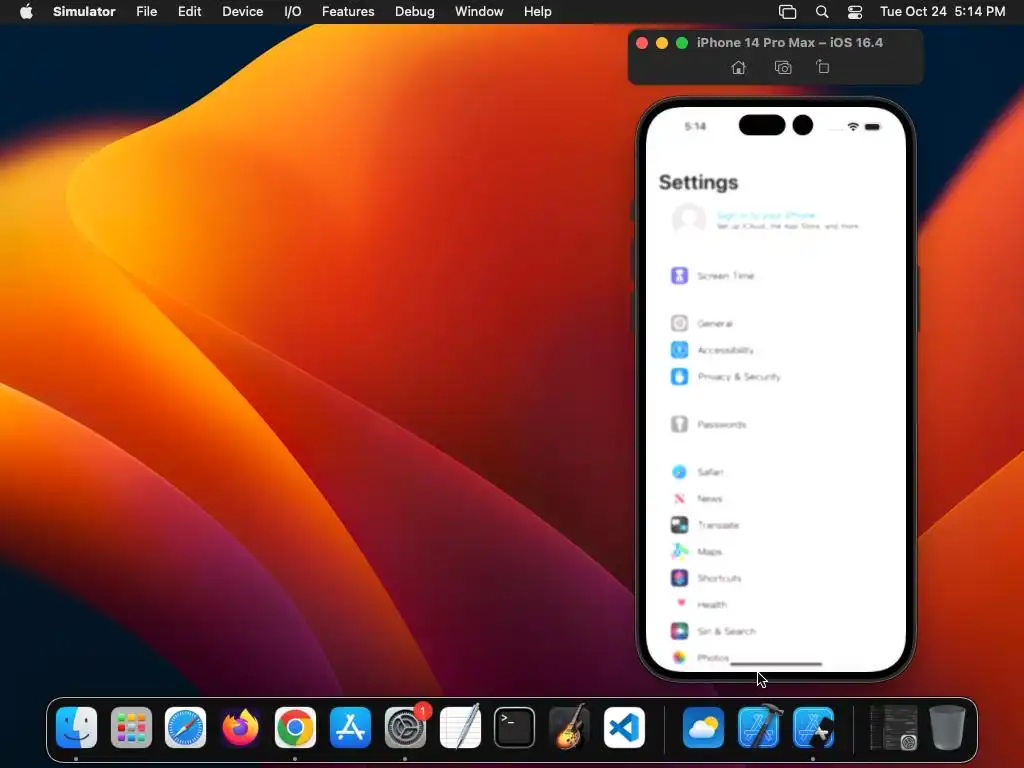Tap the Passwords row label
Image resolution: width=1024 pixels, height=768 pixels.
point(722,424)
